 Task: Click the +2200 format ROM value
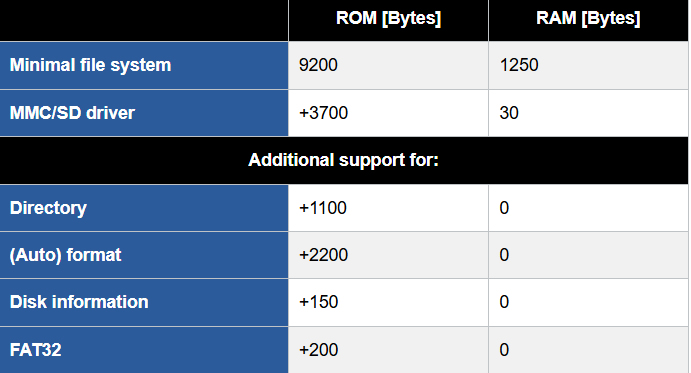[x=323, y=255]
